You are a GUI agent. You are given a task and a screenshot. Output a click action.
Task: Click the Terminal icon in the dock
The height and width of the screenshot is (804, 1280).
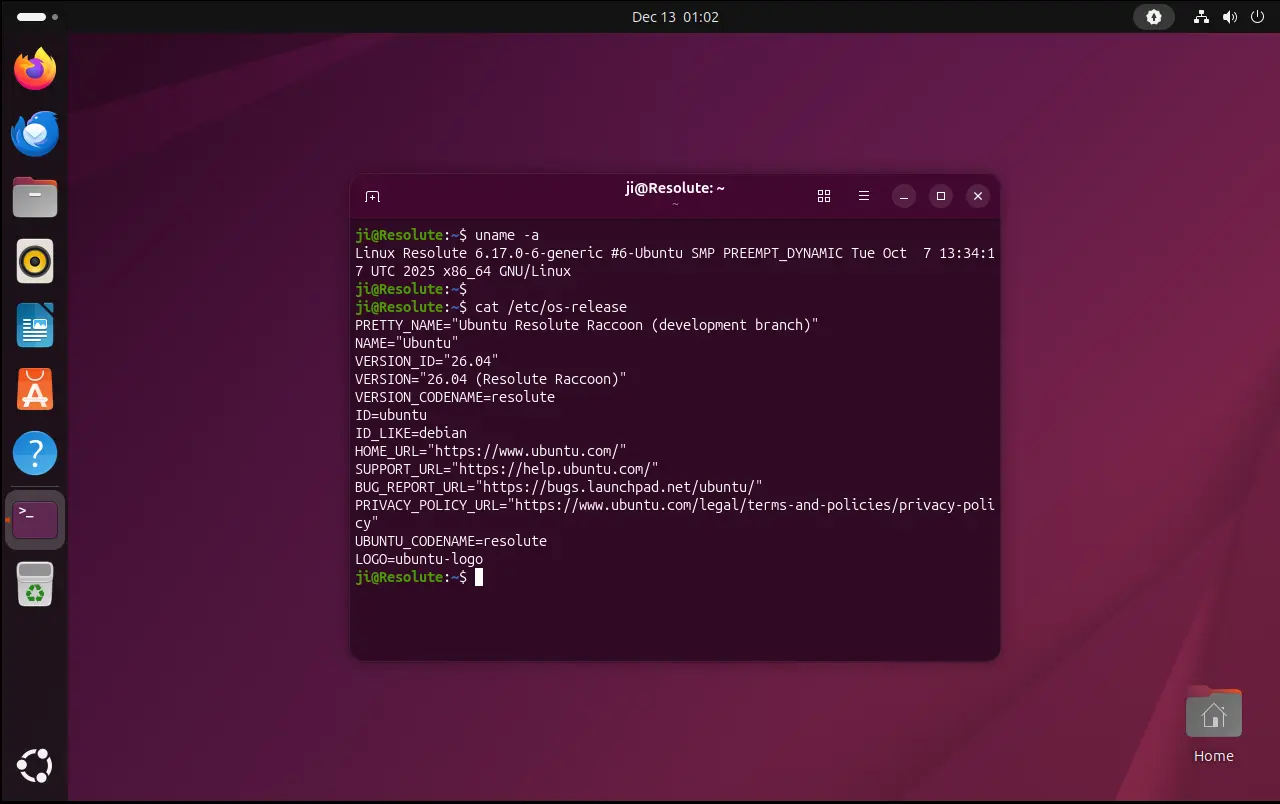click(35, 519)
